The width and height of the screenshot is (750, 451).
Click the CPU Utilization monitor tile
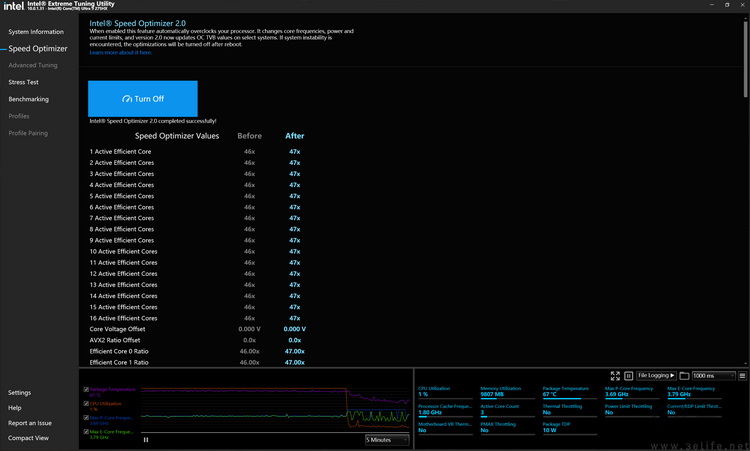click(445, 392)
